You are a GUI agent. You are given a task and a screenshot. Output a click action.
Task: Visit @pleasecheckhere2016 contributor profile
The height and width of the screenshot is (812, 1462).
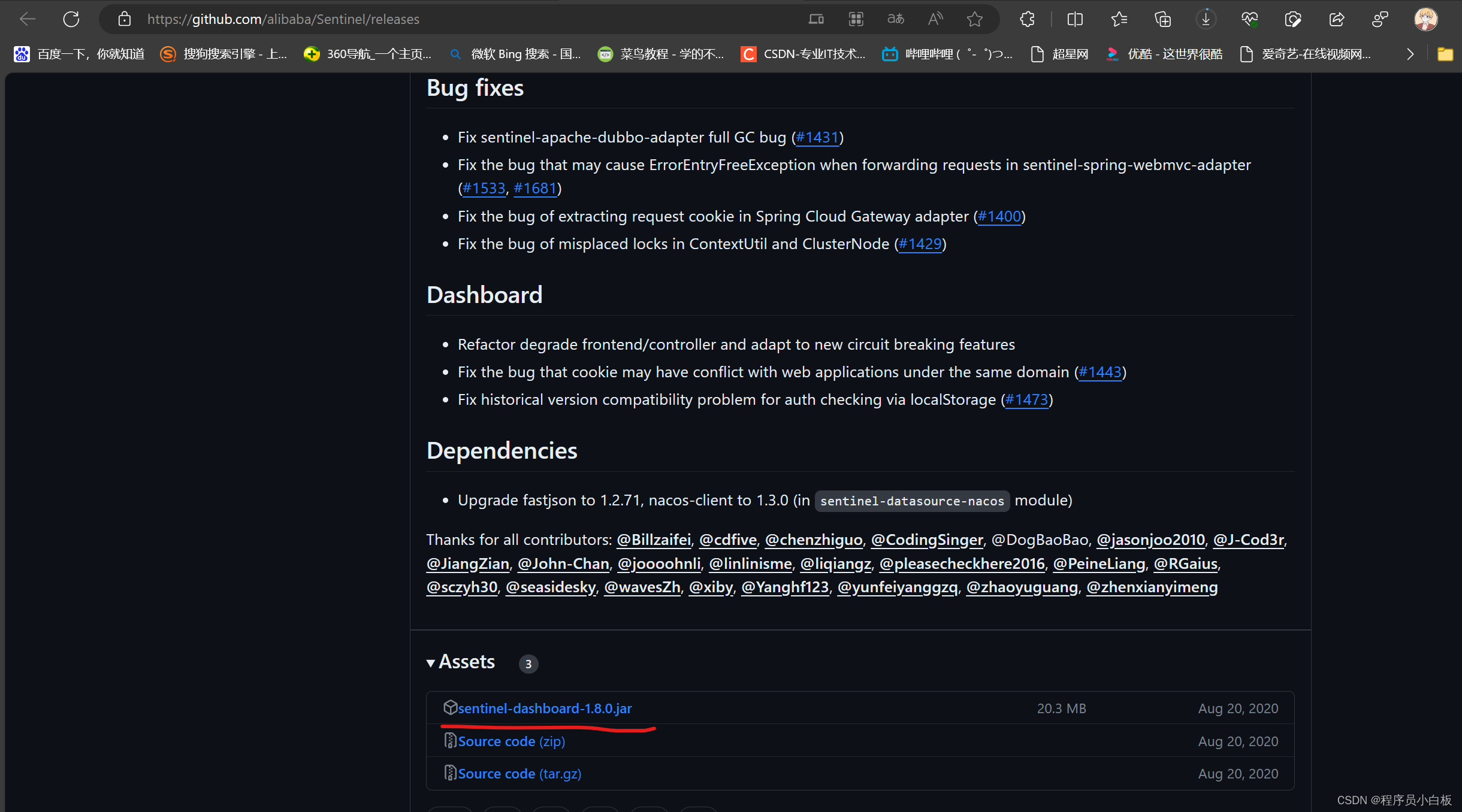962,564
